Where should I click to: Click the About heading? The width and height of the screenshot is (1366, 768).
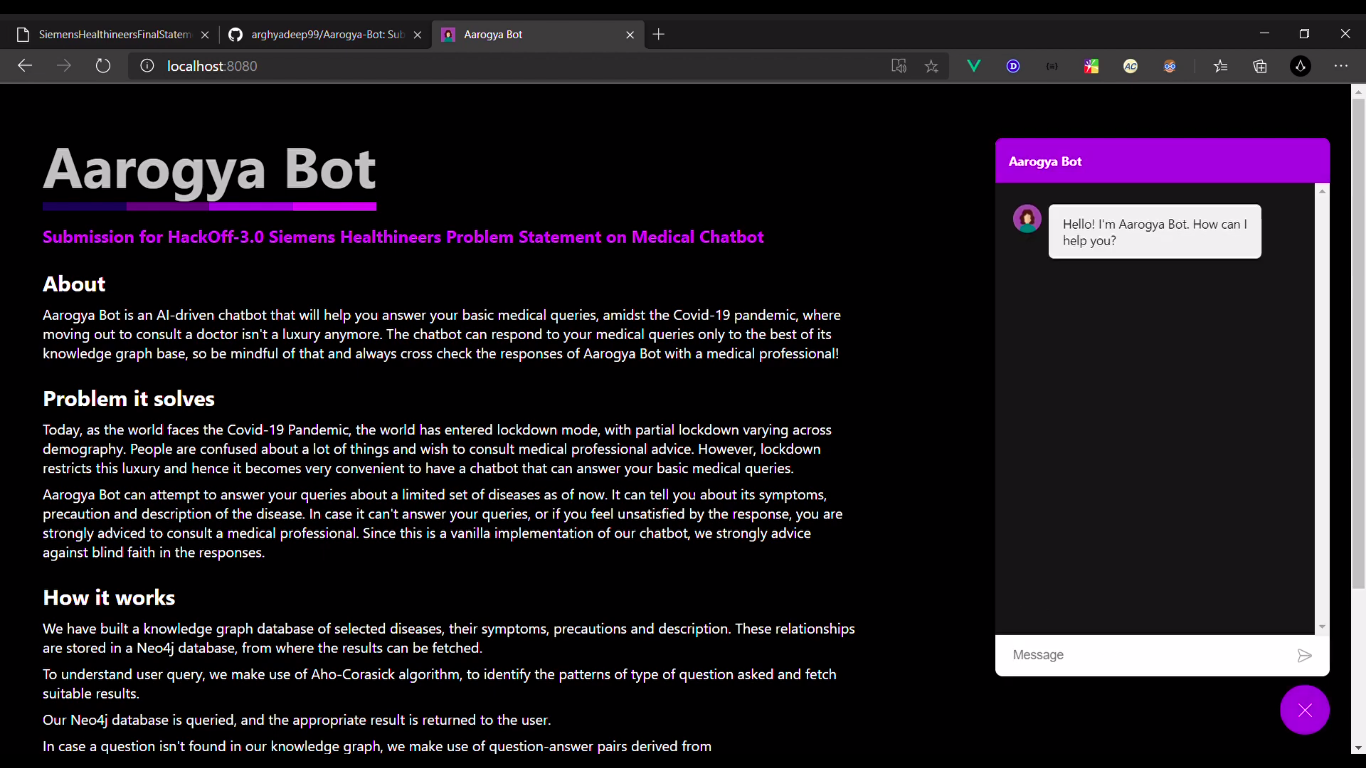[74, 284]
